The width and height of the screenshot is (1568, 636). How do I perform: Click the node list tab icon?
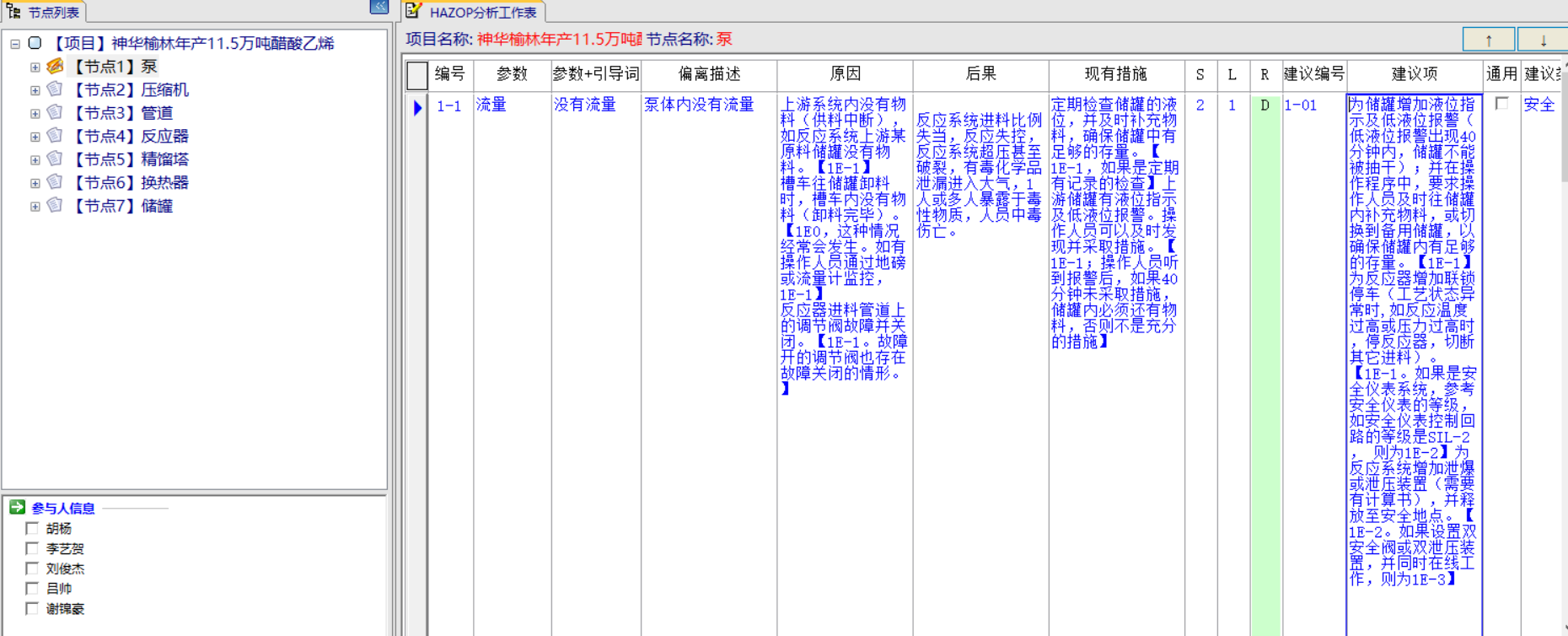[x=13, y=11]
